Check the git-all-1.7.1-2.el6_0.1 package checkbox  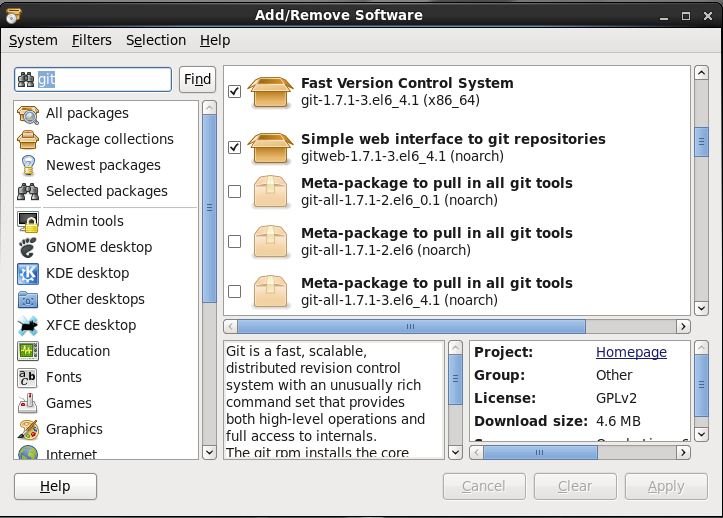235,191
